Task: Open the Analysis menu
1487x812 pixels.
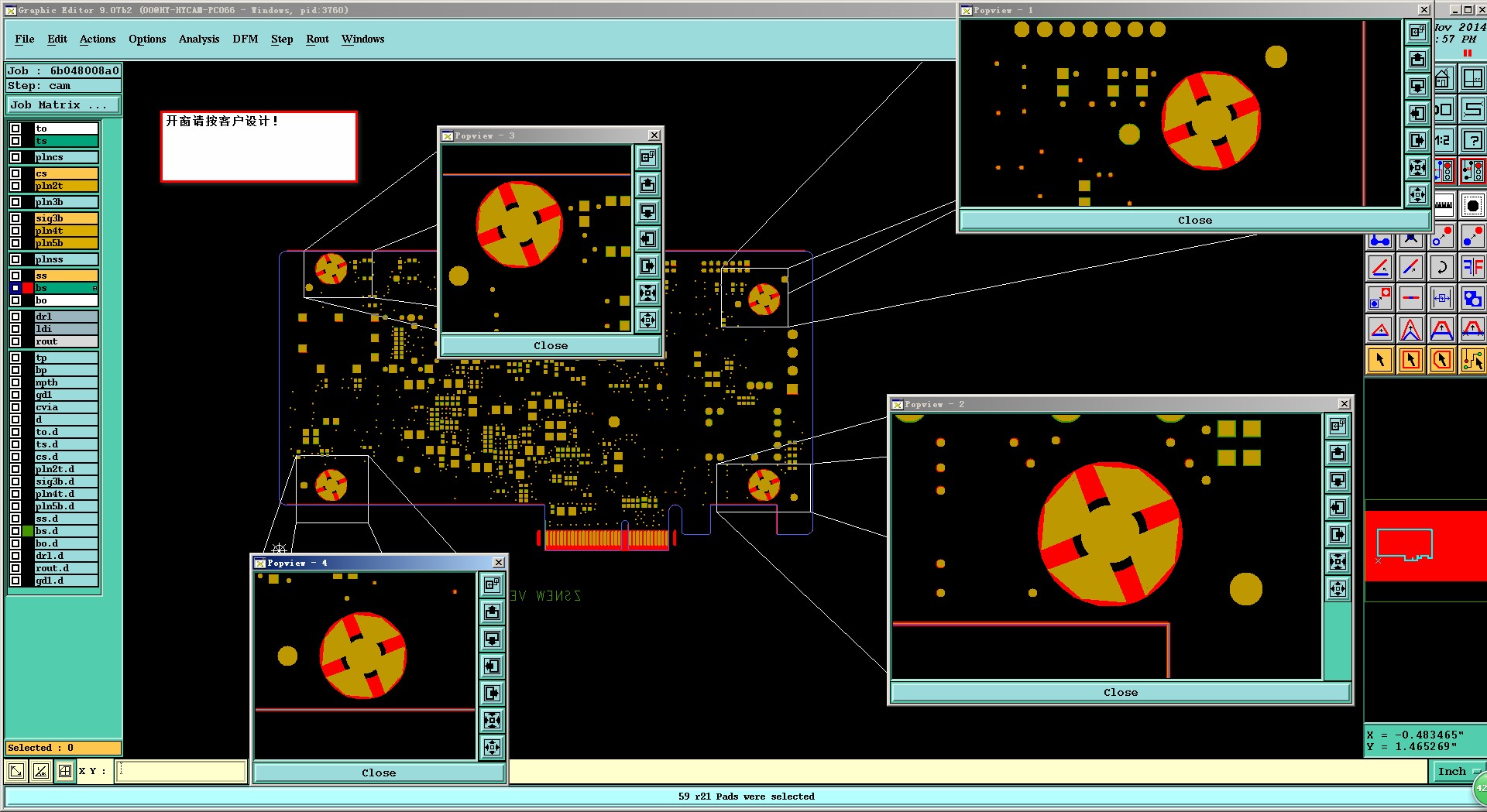Action: pyautogui.click(x=199, y=39)
